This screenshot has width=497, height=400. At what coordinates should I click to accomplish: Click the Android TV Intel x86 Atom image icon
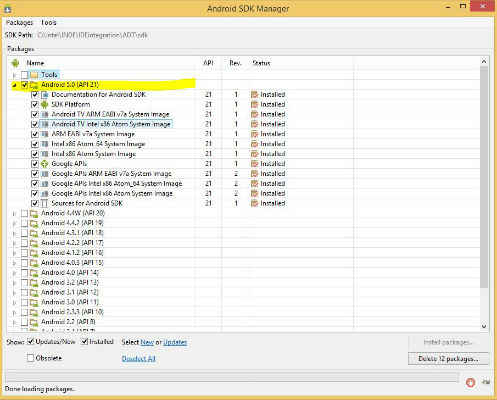[x=44, y=124]
